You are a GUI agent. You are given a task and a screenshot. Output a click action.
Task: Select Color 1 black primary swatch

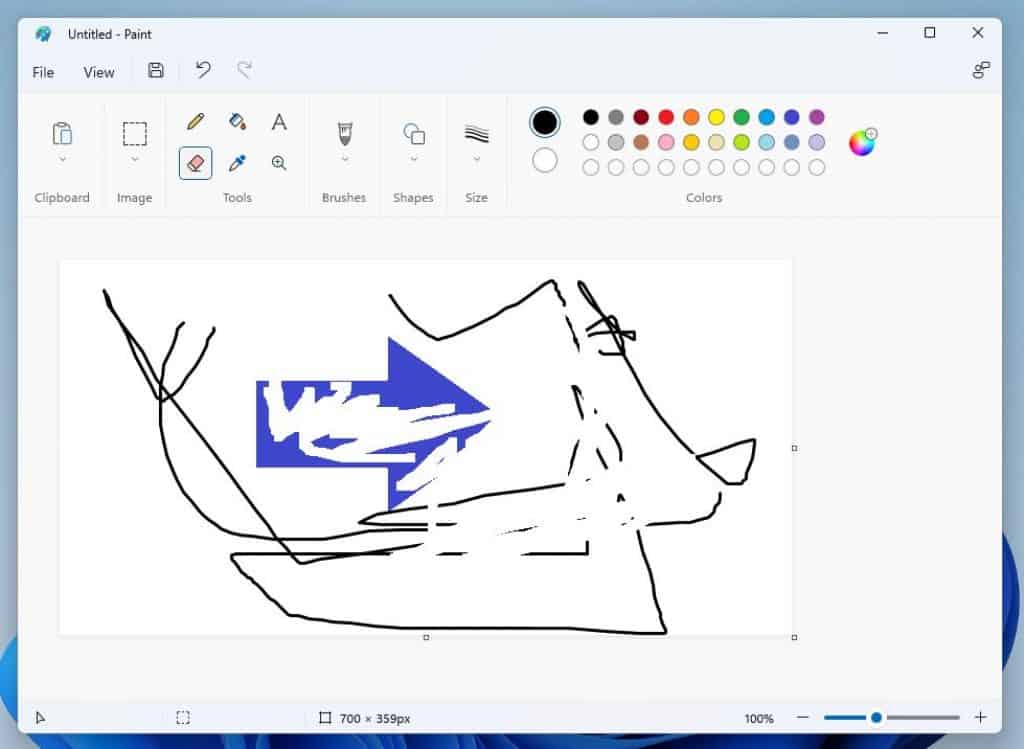[x=545, y=122]
